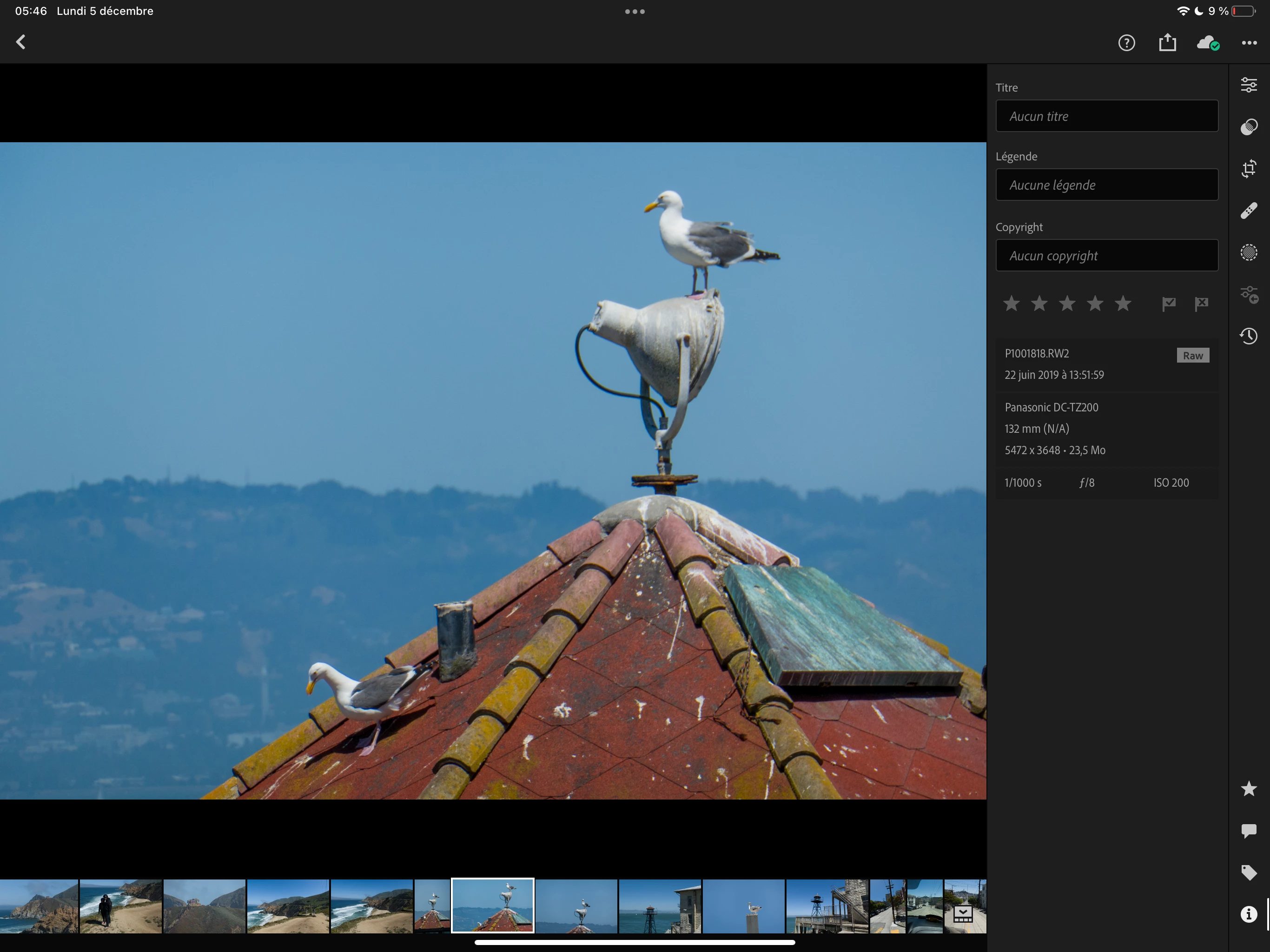Open the Versions history clock icon

pyautogui.click(x=1248, y=336)
